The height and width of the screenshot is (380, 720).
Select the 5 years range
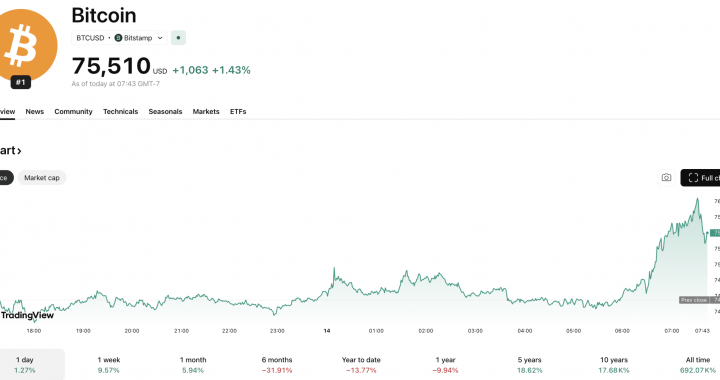pyautogui.click(x=529, y=364)
